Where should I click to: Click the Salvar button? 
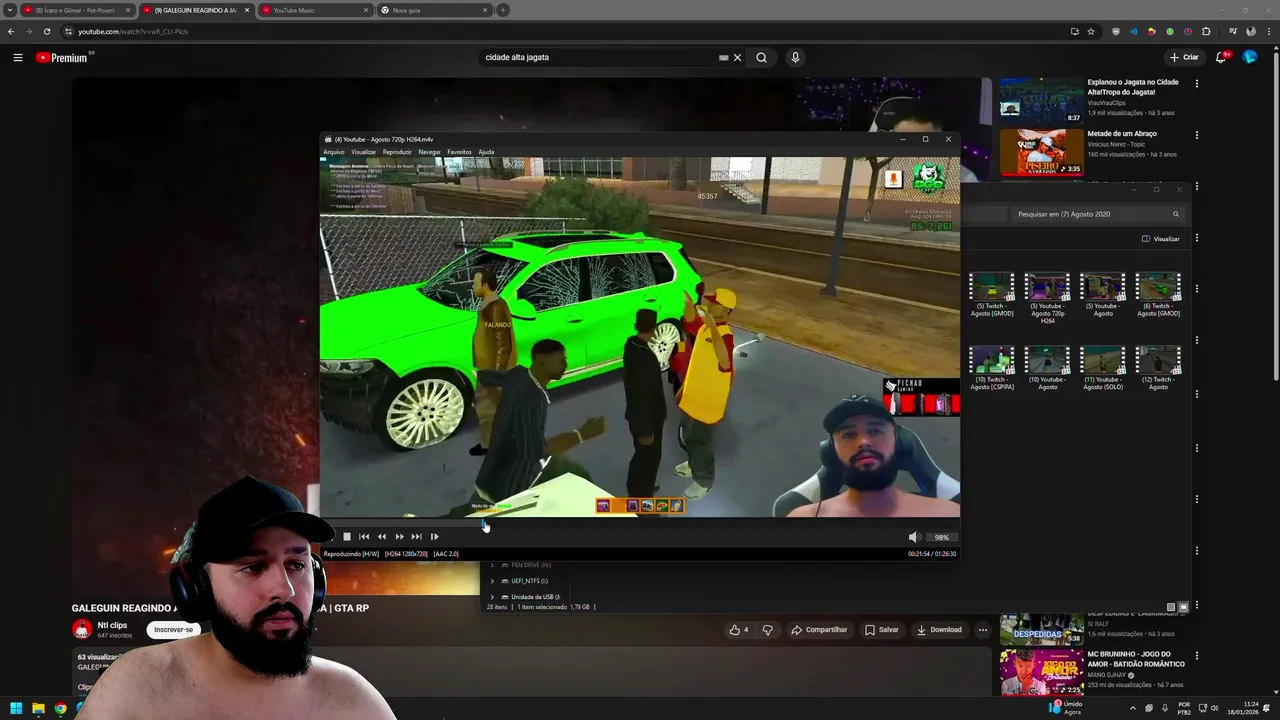coord(882,630)
